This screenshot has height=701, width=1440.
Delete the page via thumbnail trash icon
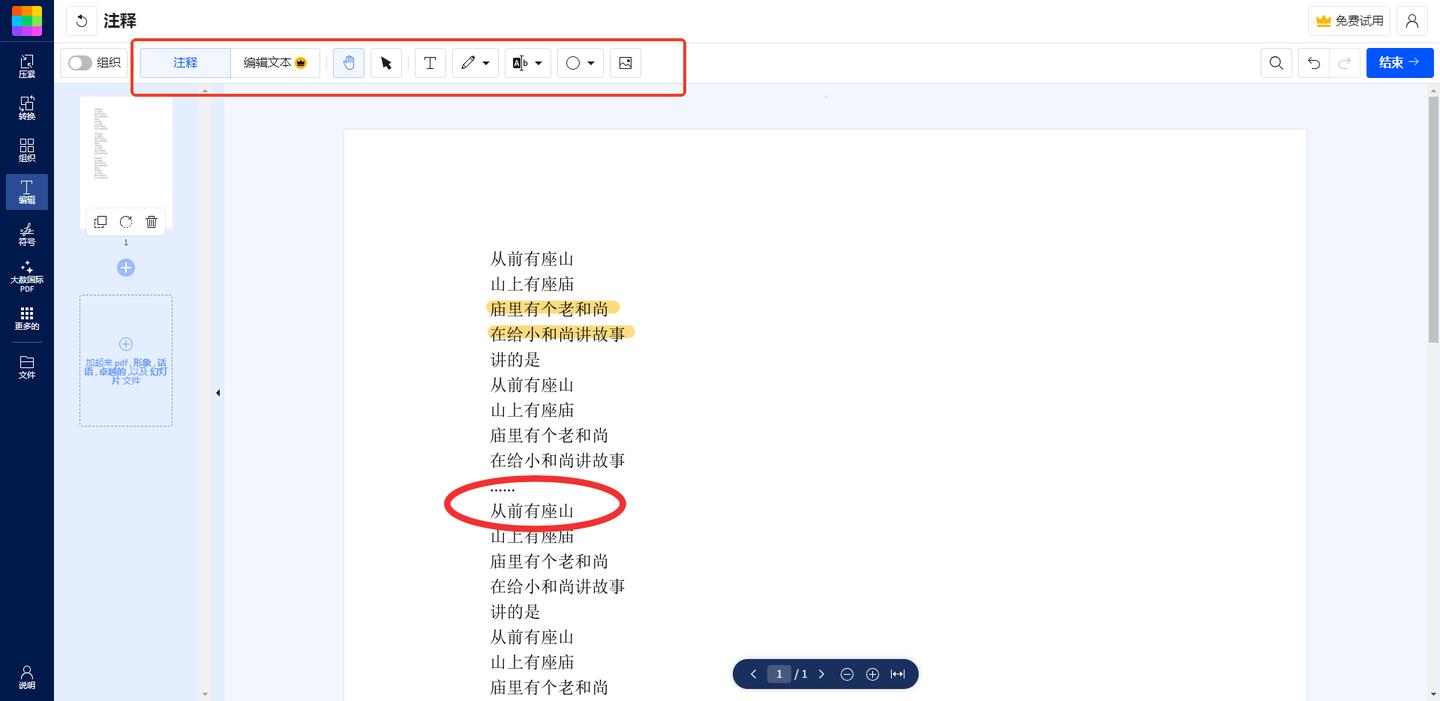point(151,222)
